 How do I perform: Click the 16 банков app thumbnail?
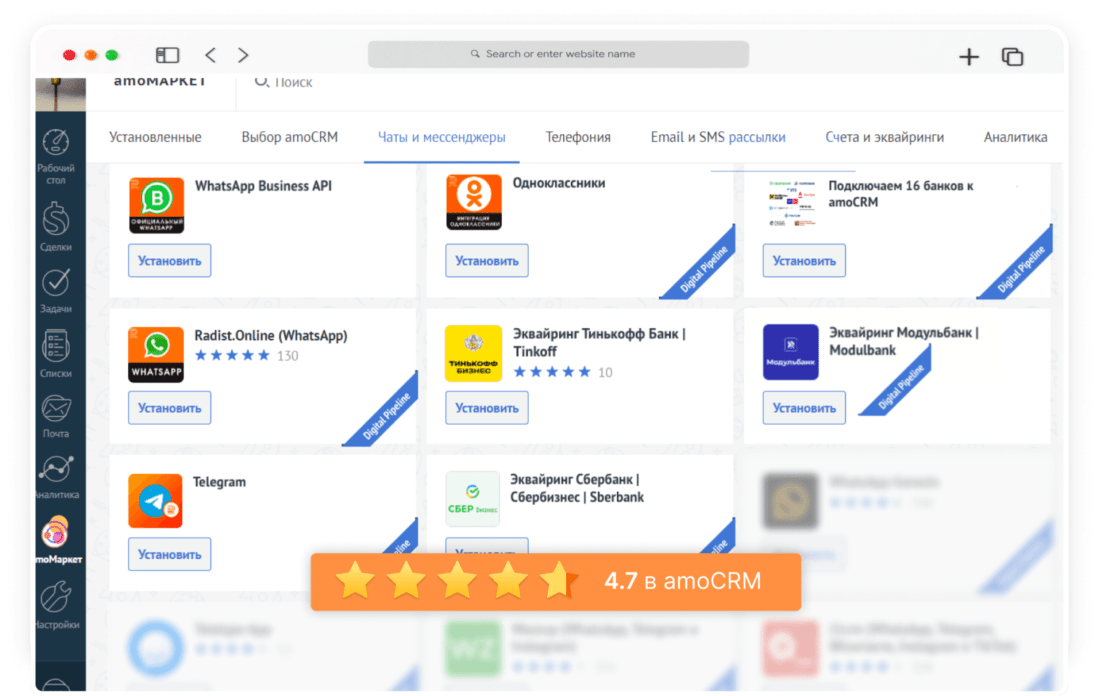tap(792, 203)
